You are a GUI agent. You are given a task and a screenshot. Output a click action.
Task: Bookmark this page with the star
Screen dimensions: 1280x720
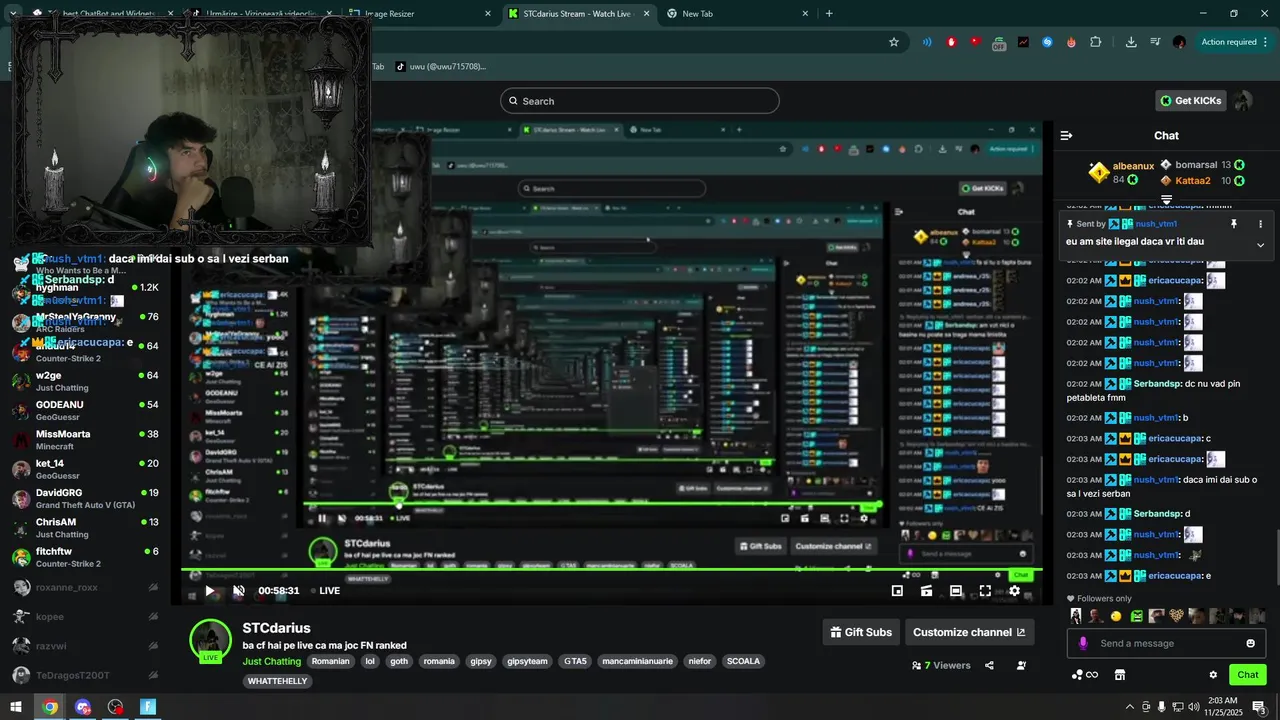894,42
